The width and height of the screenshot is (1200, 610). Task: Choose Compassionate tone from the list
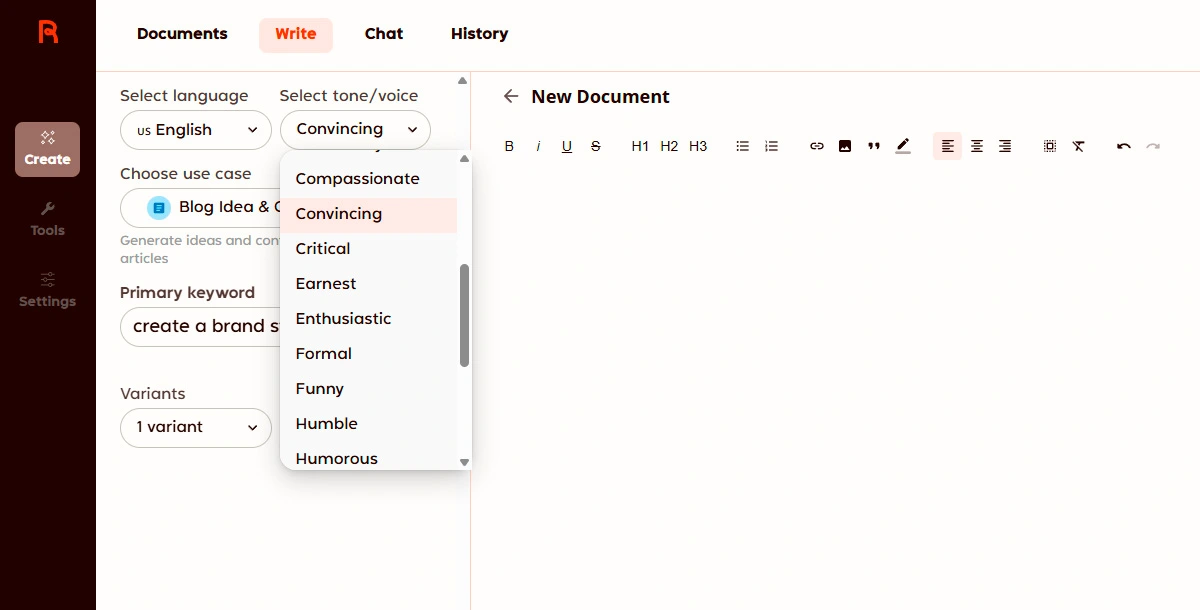(x=368, y=179)
